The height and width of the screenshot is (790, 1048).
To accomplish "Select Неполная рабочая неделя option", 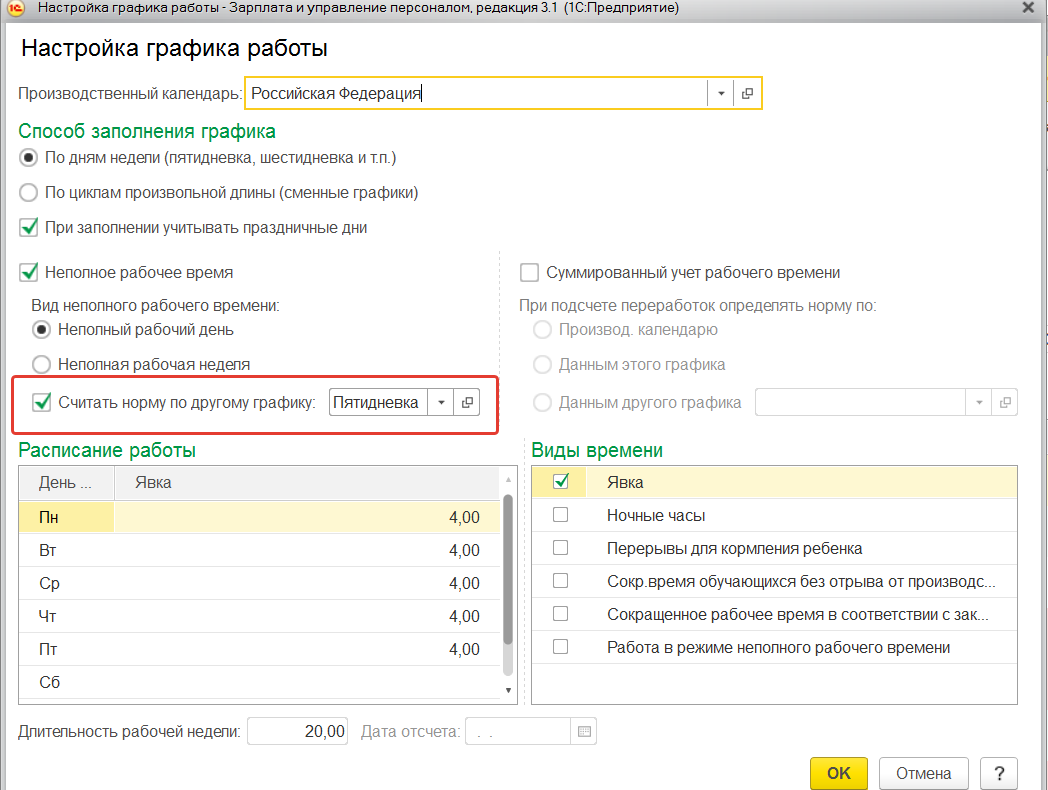I will coord(41,364).
